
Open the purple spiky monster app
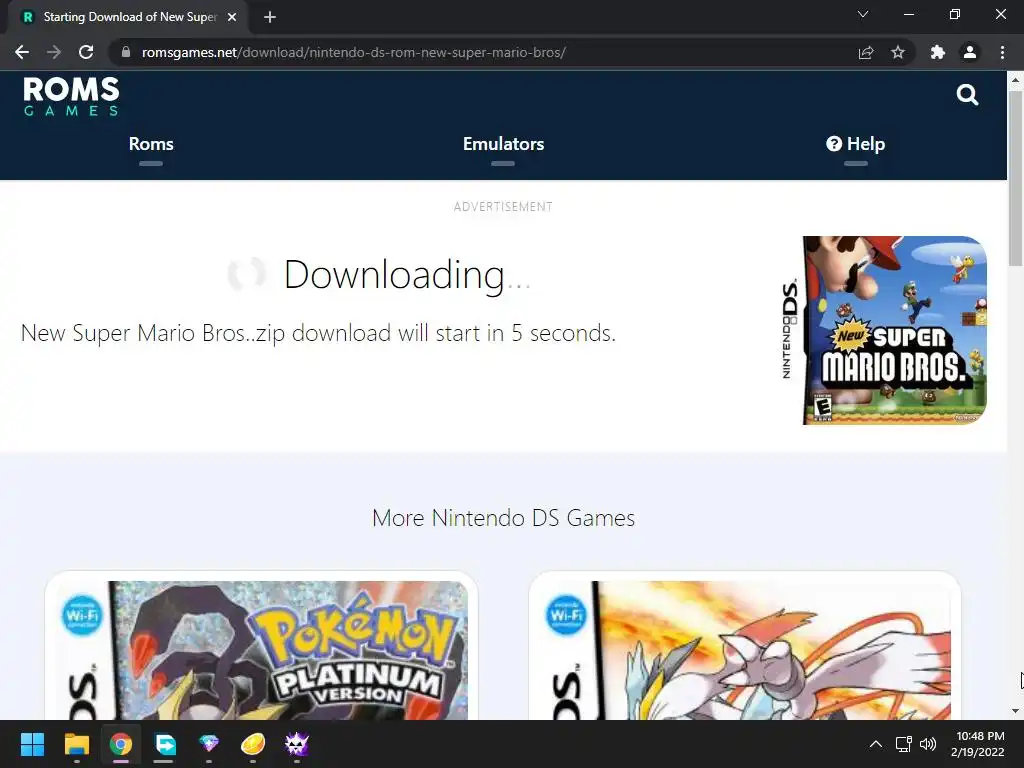[296, 744]
